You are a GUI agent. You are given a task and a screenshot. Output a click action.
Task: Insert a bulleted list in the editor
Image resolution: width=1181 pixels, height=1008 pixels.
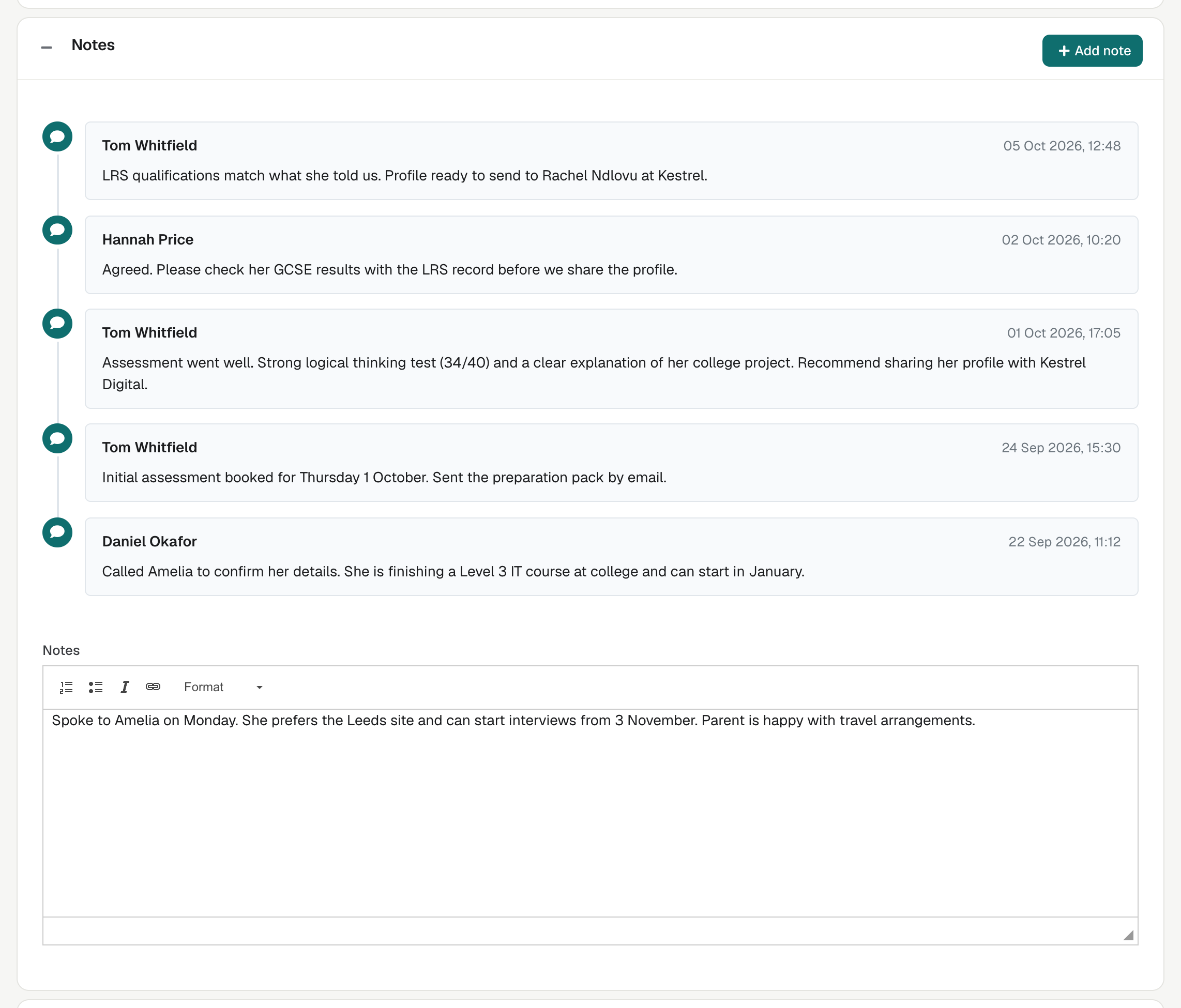96,687
